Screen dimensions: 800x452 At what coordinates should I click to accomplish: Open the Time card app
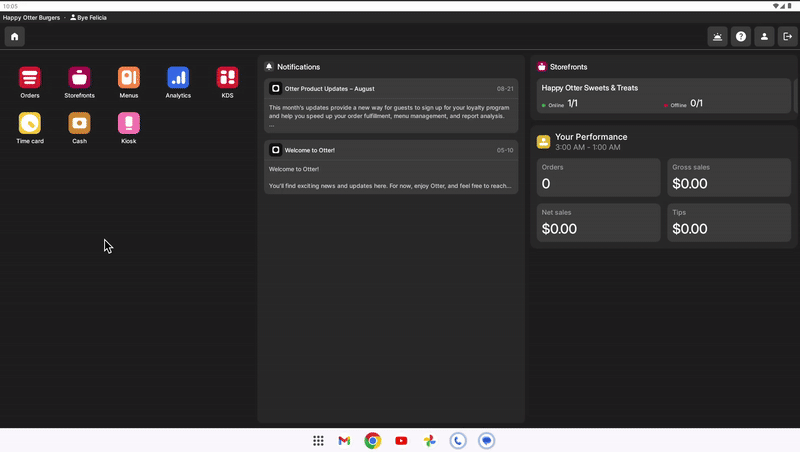coord(30,124)
